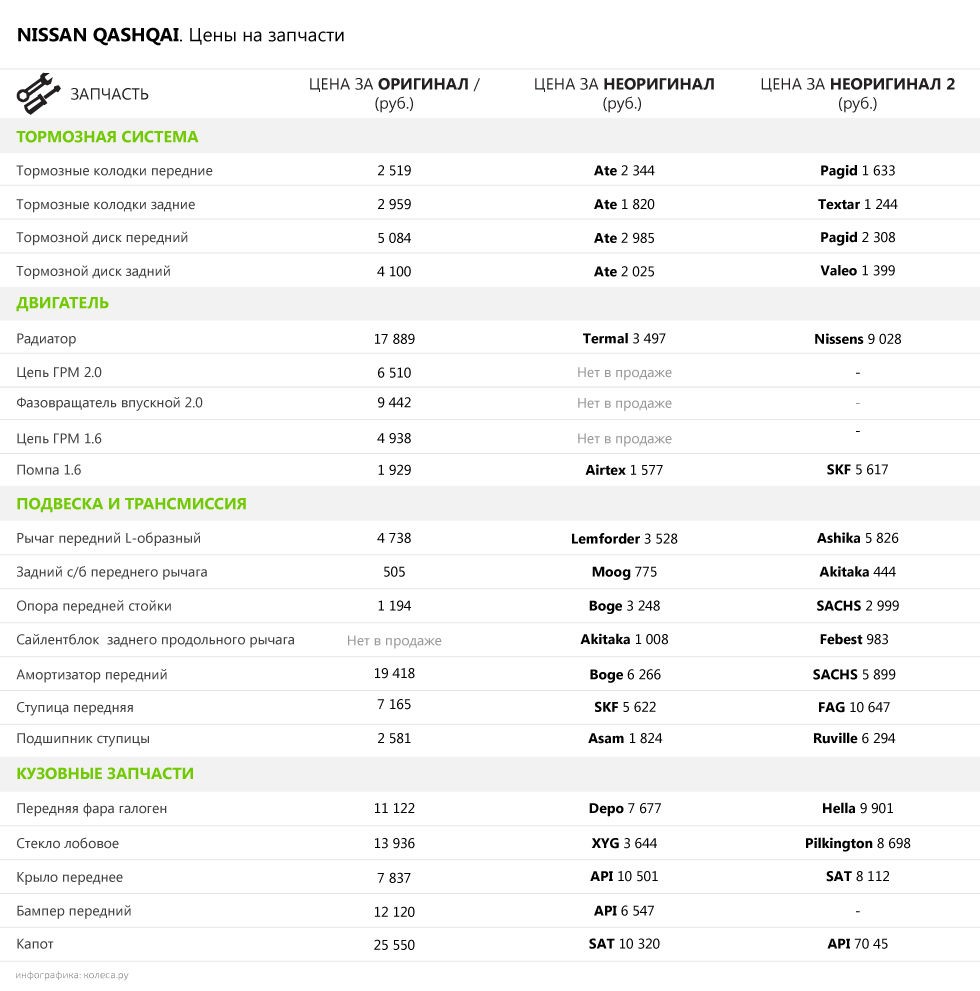
Task: Select 'Тормозной диск задний' row label
Action: (x=94, y=271)
